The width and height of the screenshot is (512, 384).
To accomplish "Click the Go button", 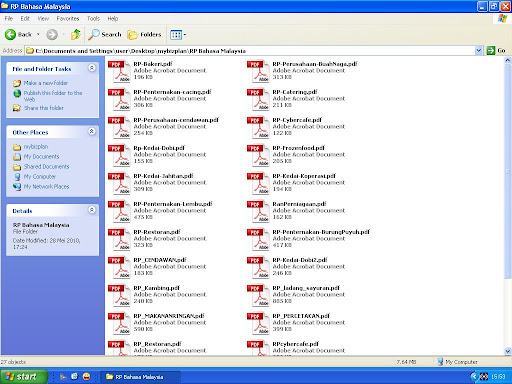I will coord(496,51).
